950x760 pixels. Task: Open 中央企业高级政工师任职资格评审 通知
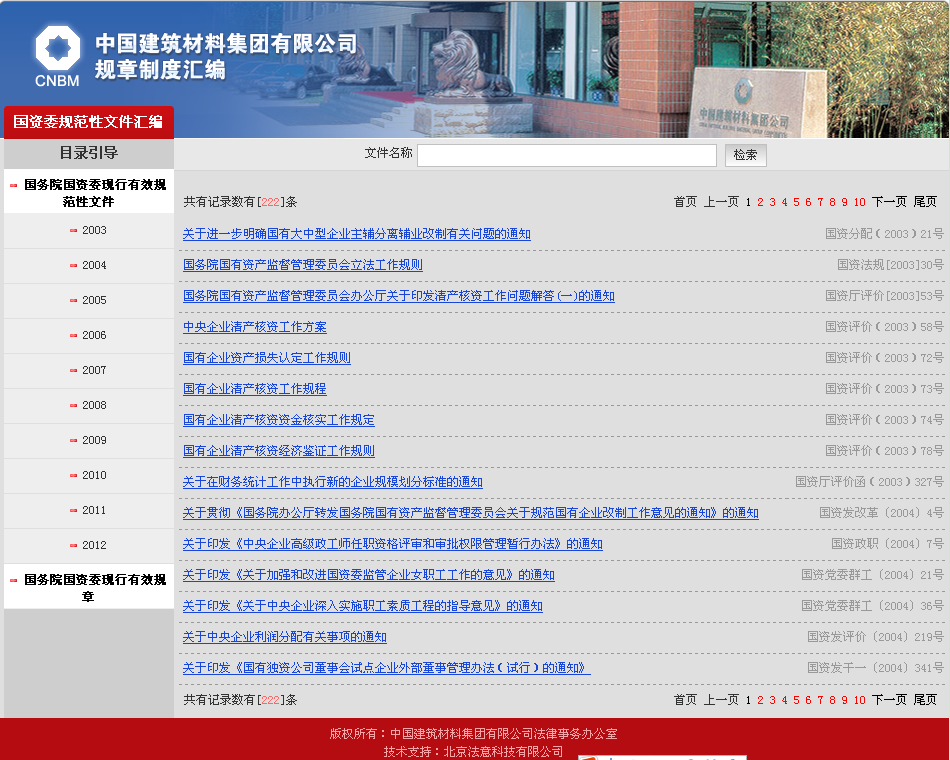pos(393,544)
